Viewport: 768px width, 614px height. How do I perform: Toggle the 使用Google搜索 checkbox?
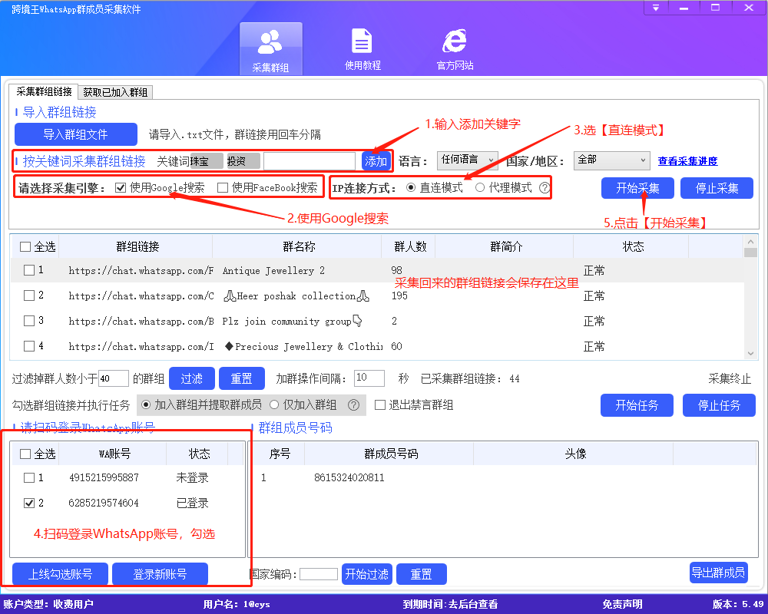(x=120, y=188)
